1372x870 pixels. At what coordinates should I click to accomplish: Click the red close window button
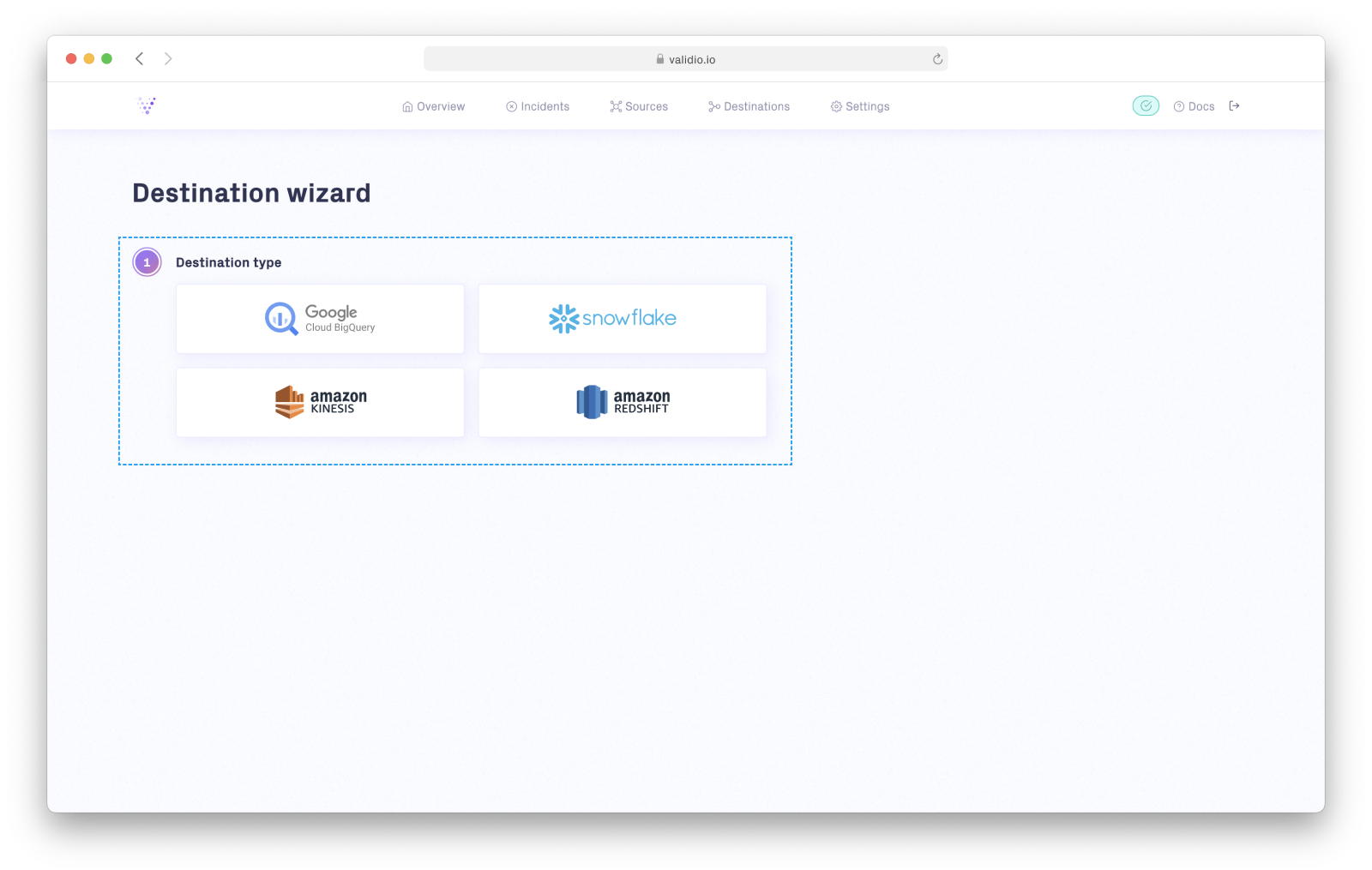(x=71, y=58)
